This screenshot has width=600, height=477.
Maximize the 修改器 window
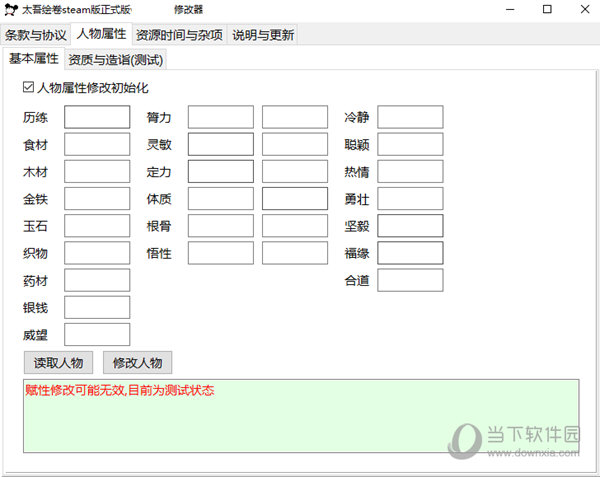[x=547, y=9]
